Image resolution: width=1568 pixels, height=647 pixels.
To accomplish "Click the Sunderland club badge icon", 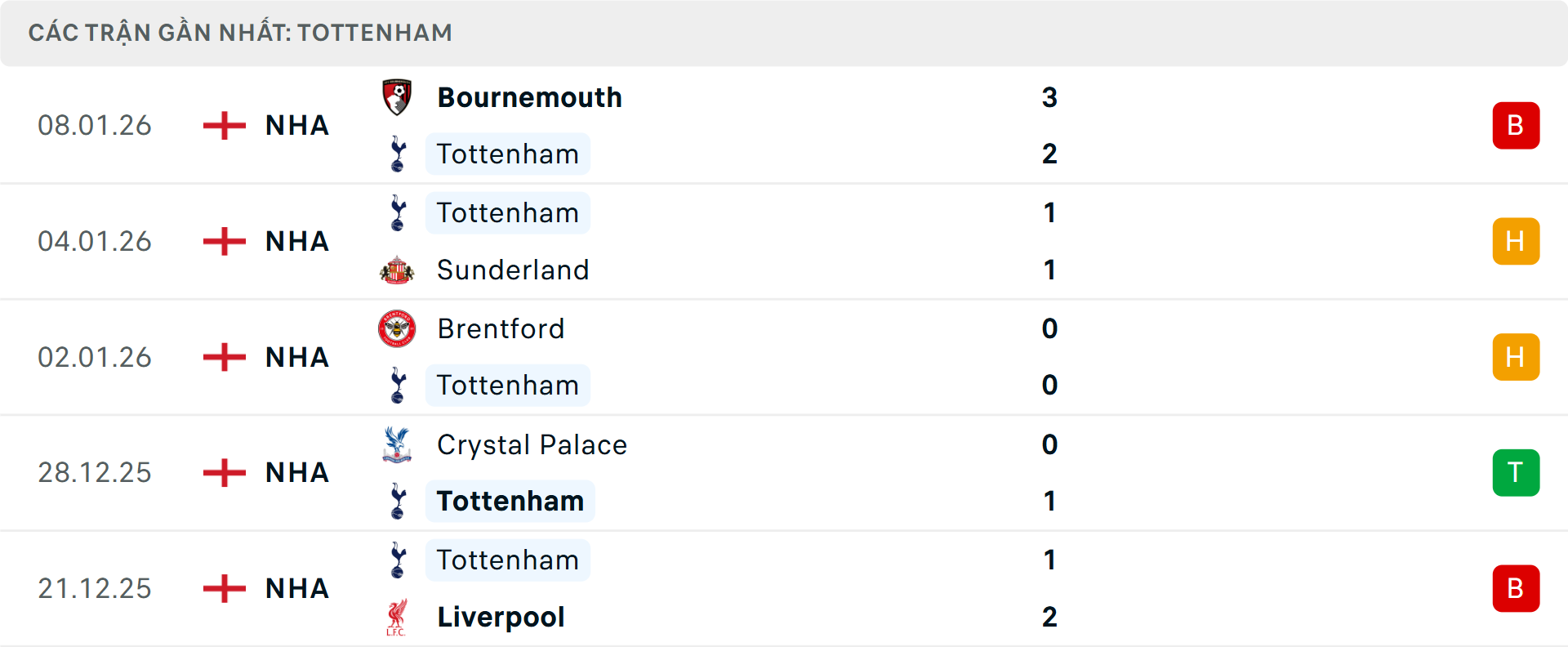I will click(x=398, y=270).
